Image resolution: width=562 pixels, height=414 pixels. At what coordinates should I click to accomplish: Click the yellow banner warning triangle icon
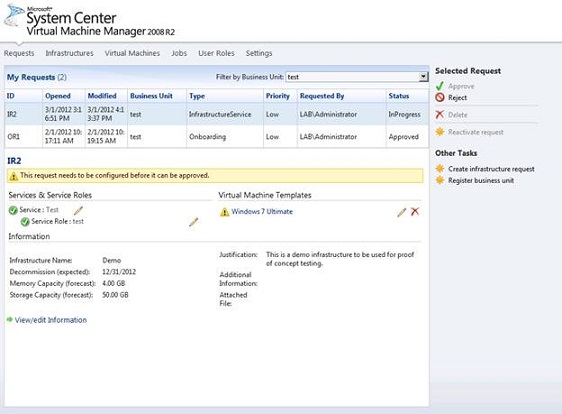tap(13, 176)
